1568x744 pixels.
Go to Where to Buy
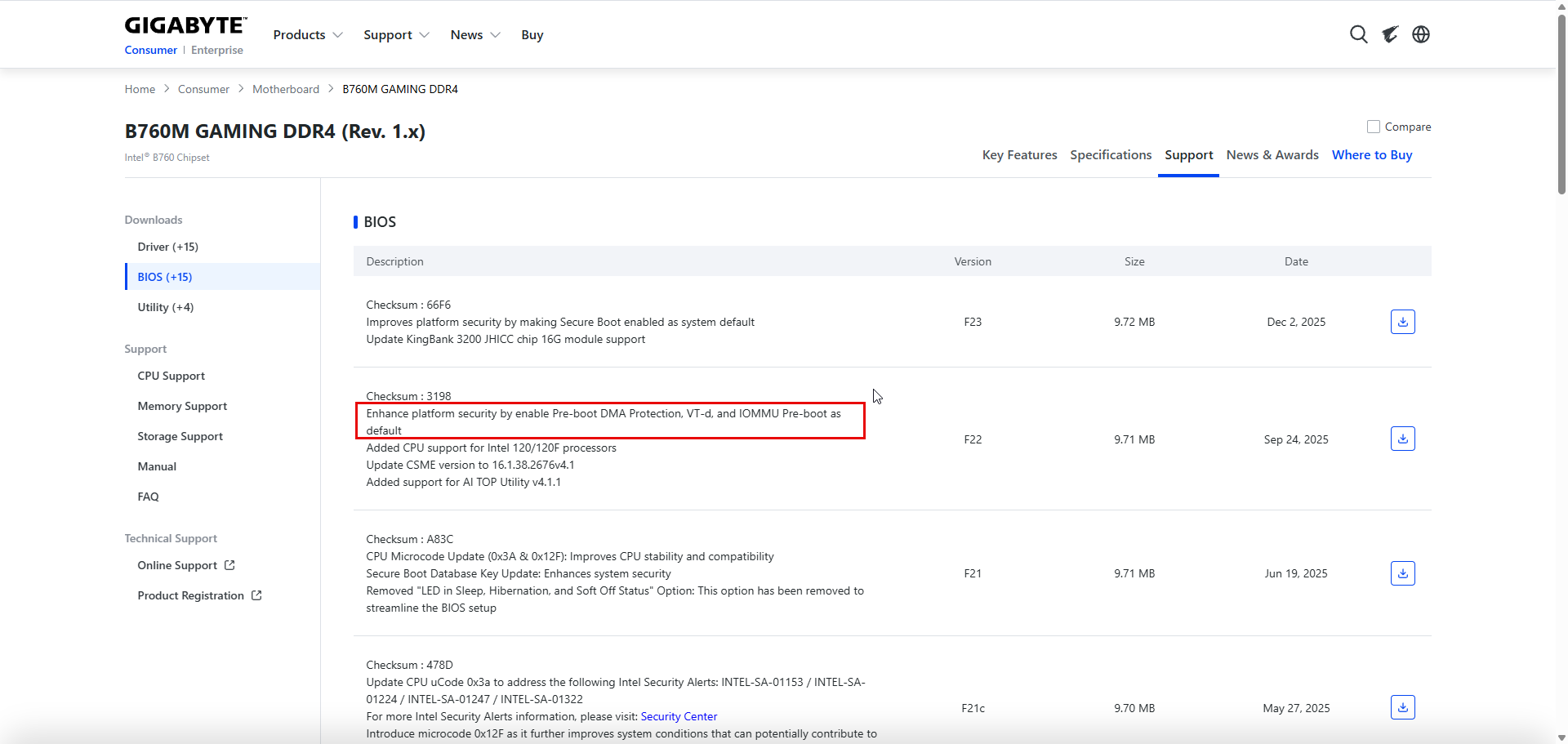[1372, 155]
